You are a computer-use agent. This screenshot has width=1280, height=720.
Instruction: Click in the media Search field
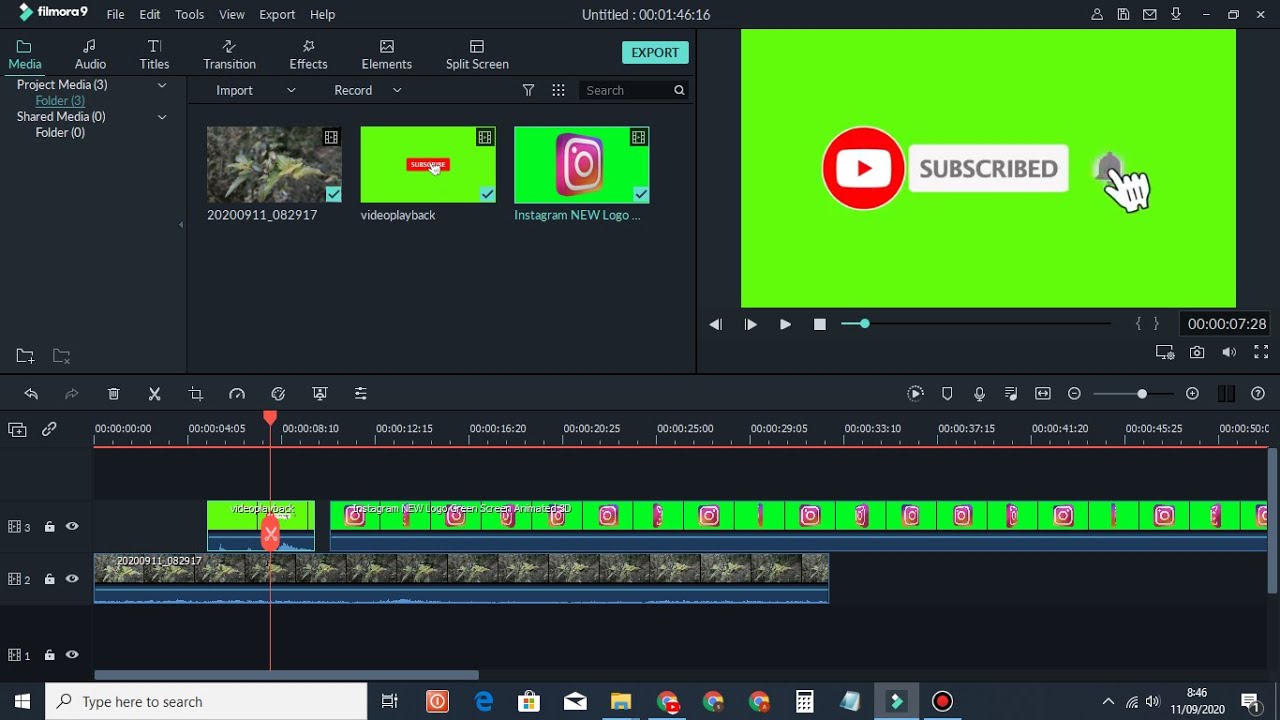634,90
